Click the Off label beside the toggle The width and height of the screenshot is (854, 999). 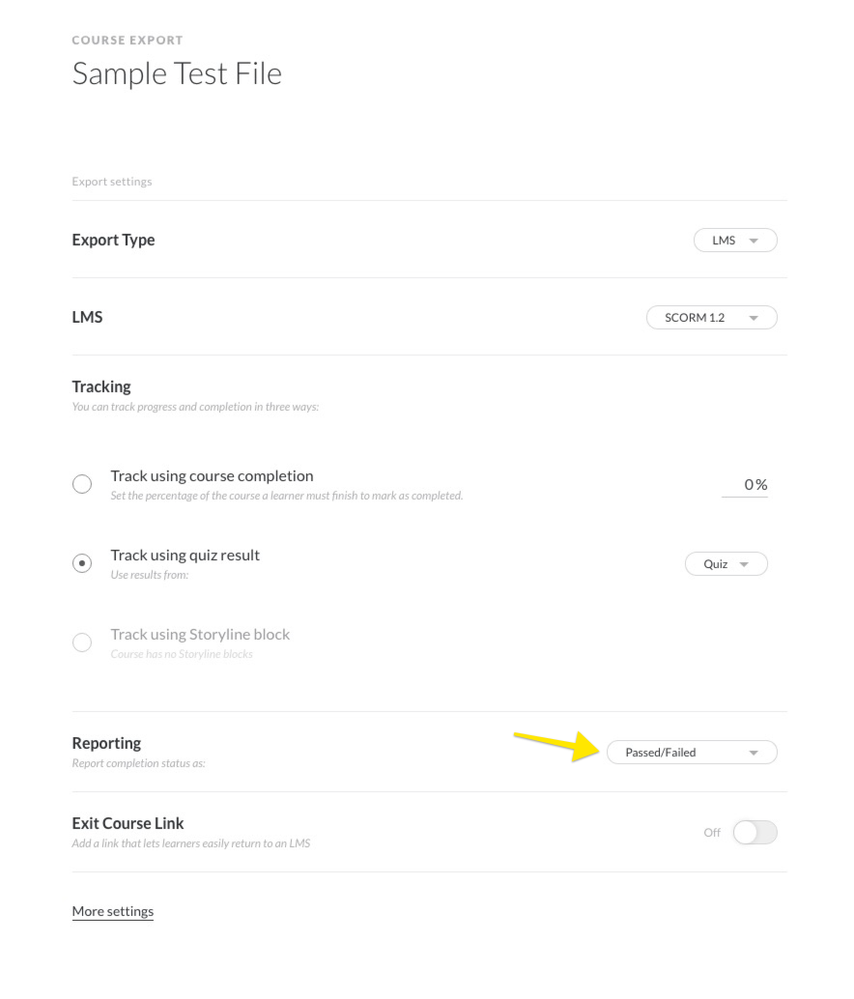pyautogui.click(x=712, y=832)
